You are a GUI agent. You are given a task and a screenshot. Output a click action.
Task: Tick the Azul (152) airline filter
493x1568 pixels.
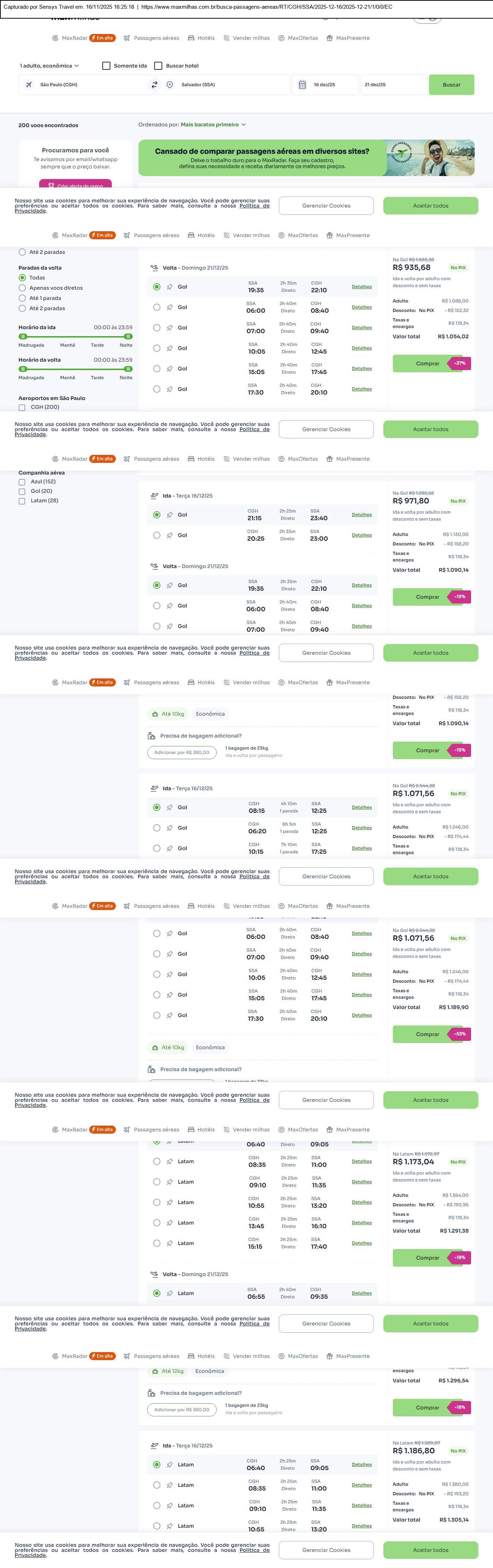[x=22, y=482]
